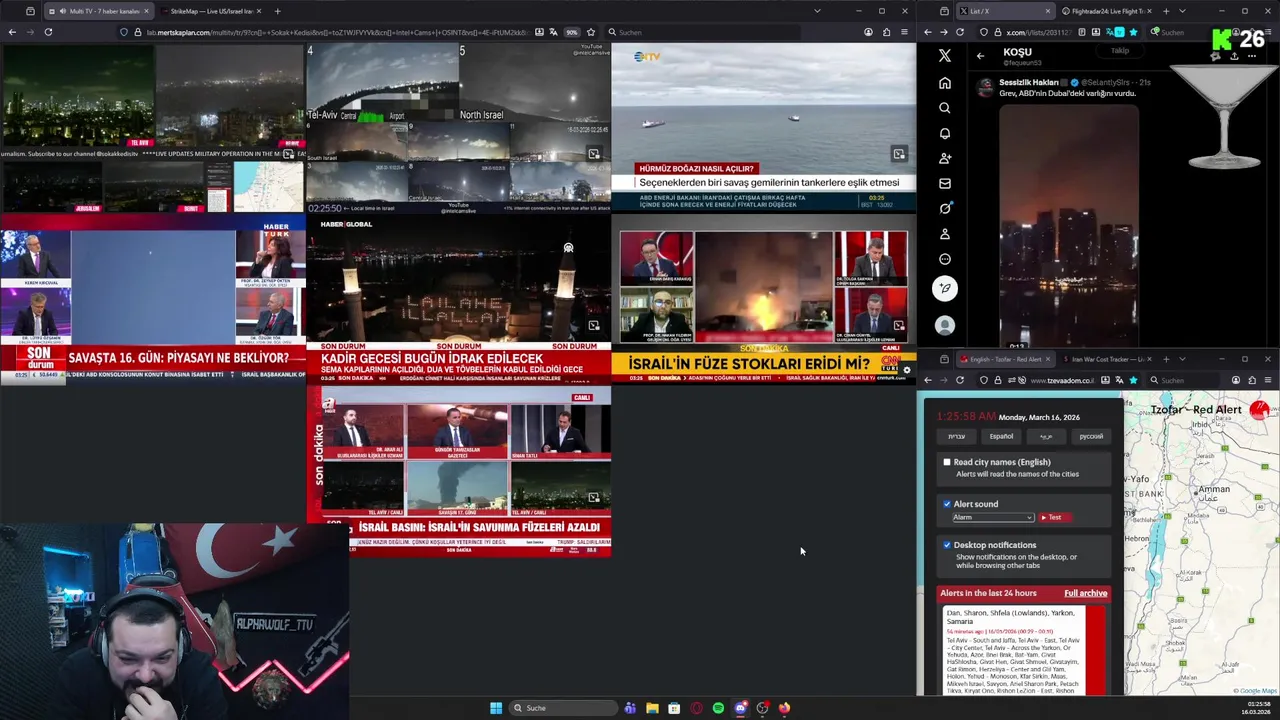
Task: Open Spotify from the taskbar
Action: click(x=718, y=708)
